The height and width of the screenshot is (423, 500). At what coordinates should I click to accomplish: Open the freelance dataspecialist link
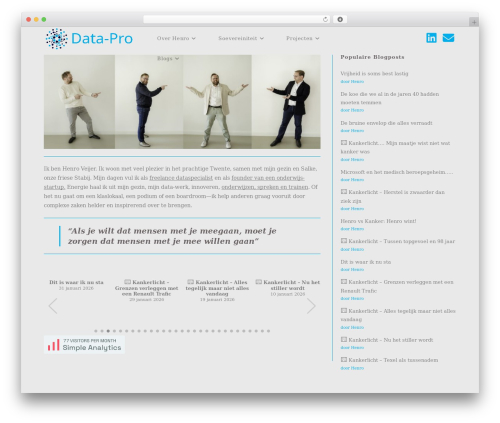pyautogui.click(x=181, y=178)
